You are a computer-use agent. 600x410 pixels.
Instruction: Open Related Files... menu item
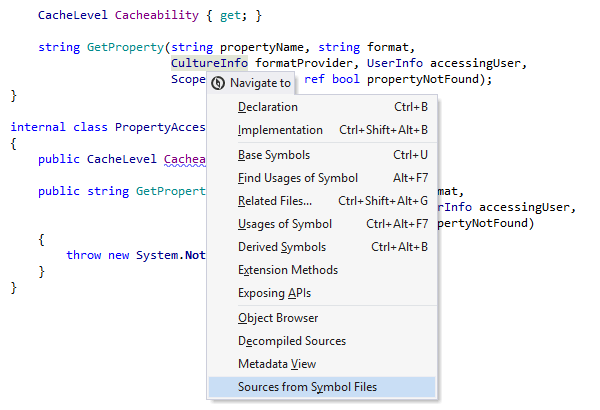[x=274, y=201]
